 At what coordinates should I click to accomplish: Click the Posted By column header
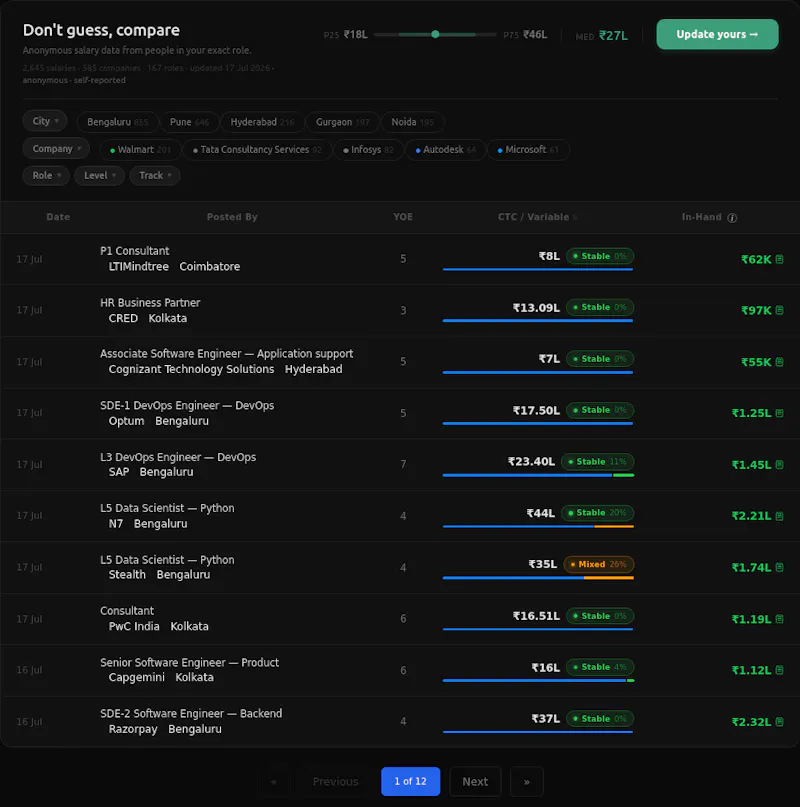click(x=232, y=217)
